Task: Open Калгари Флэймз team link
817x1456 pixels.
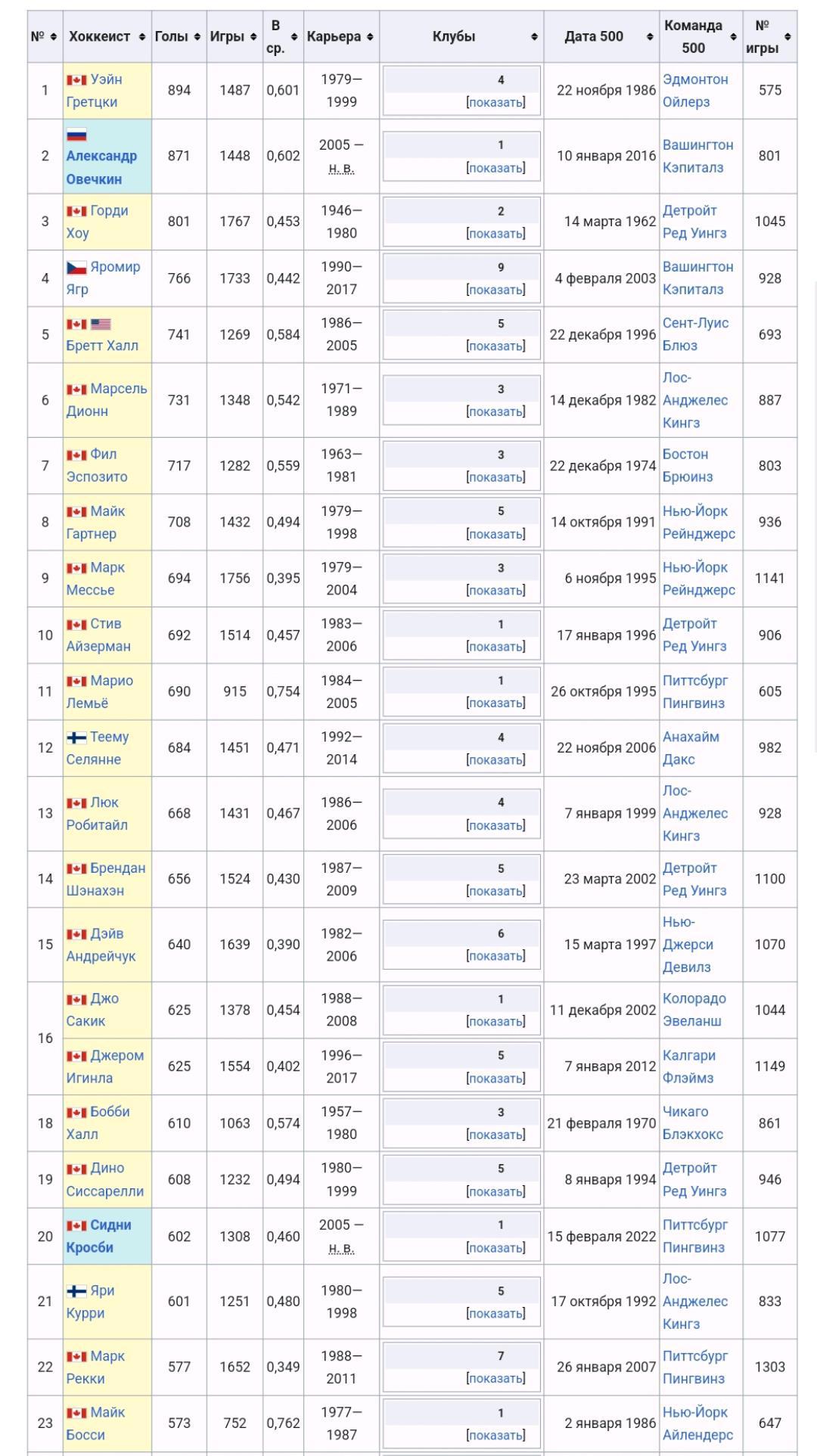Action: pyautogui.click(x=688, y=1066)
